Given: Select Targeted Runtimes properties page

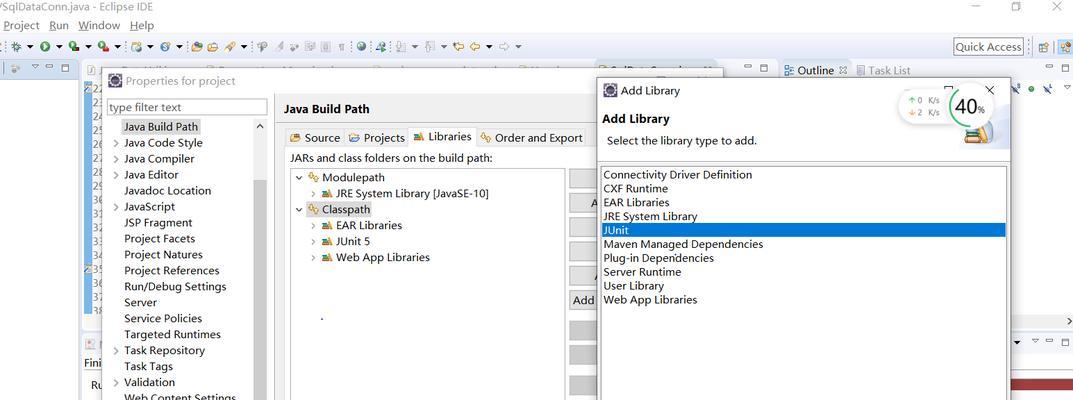Looking at the screenshot, I should click(172, 334).
